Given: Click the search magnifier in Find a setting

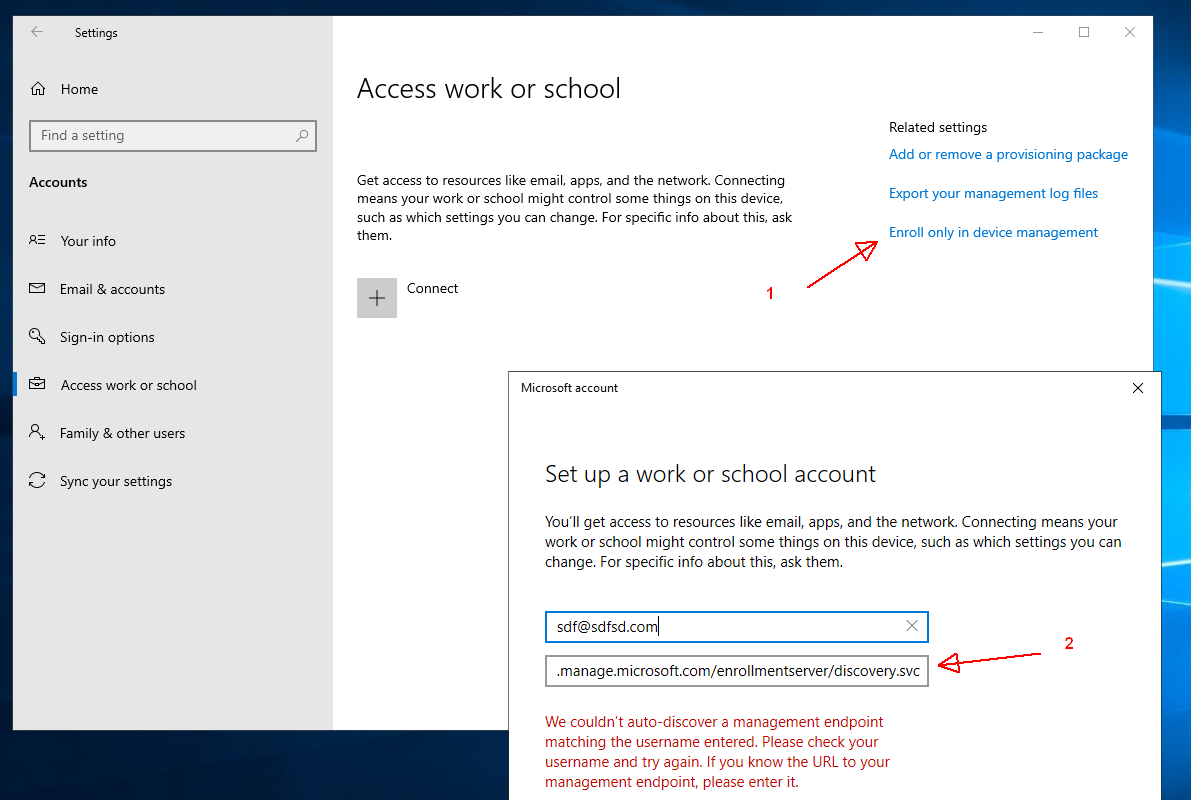Looking at the screenshot, I should tap(302, 135).
